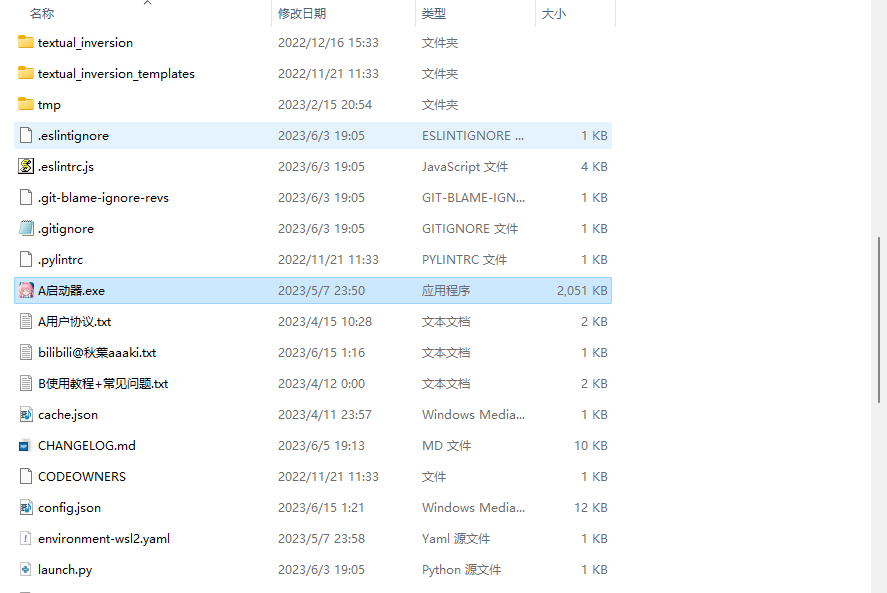The width and height of the screenshot is (887, 593).
Task: Select the .eslintignore file name
Action: [x=74, y=136]
